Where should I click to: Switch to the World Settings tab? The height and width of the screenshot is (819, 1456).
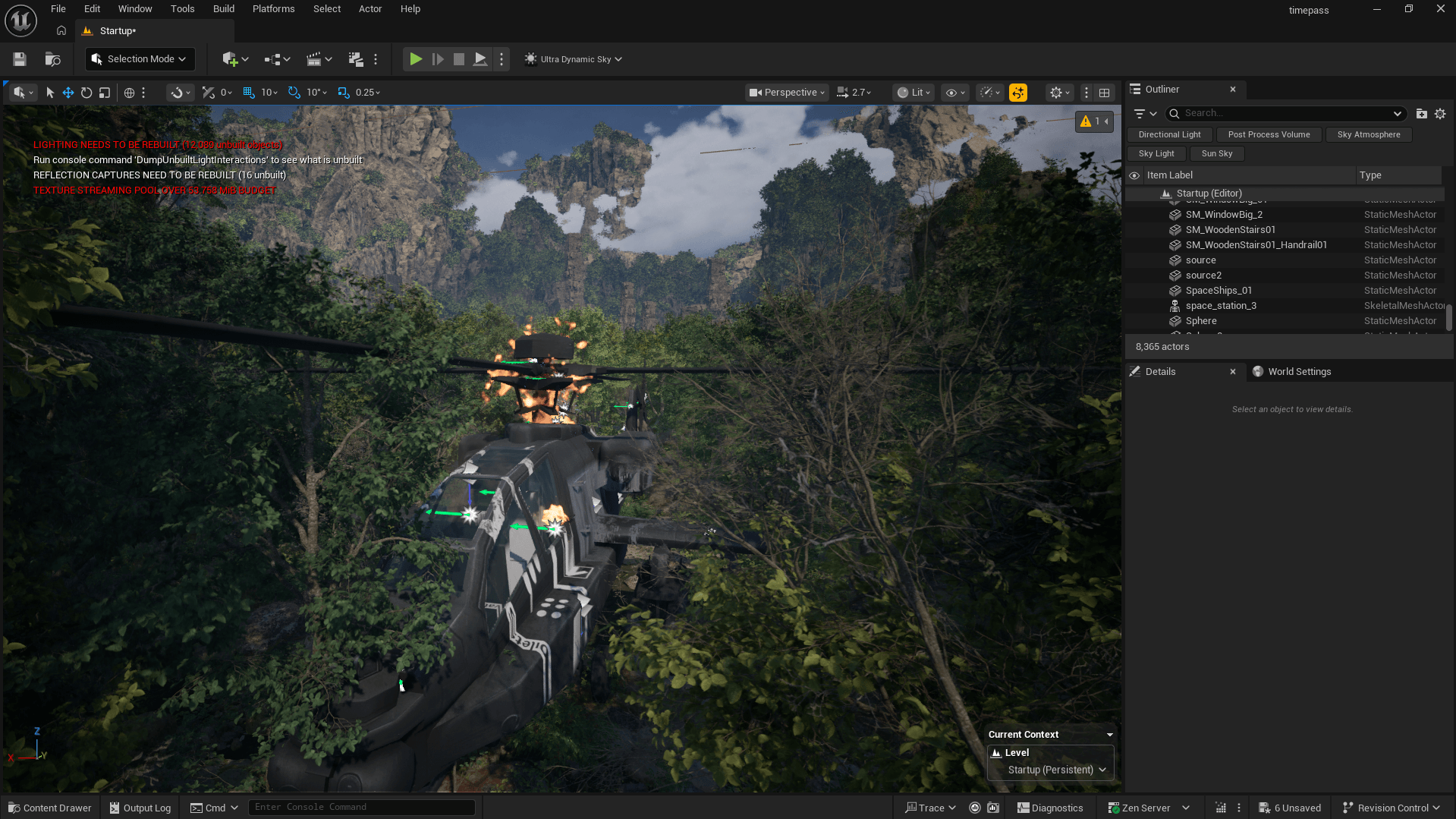point(1298,372)
